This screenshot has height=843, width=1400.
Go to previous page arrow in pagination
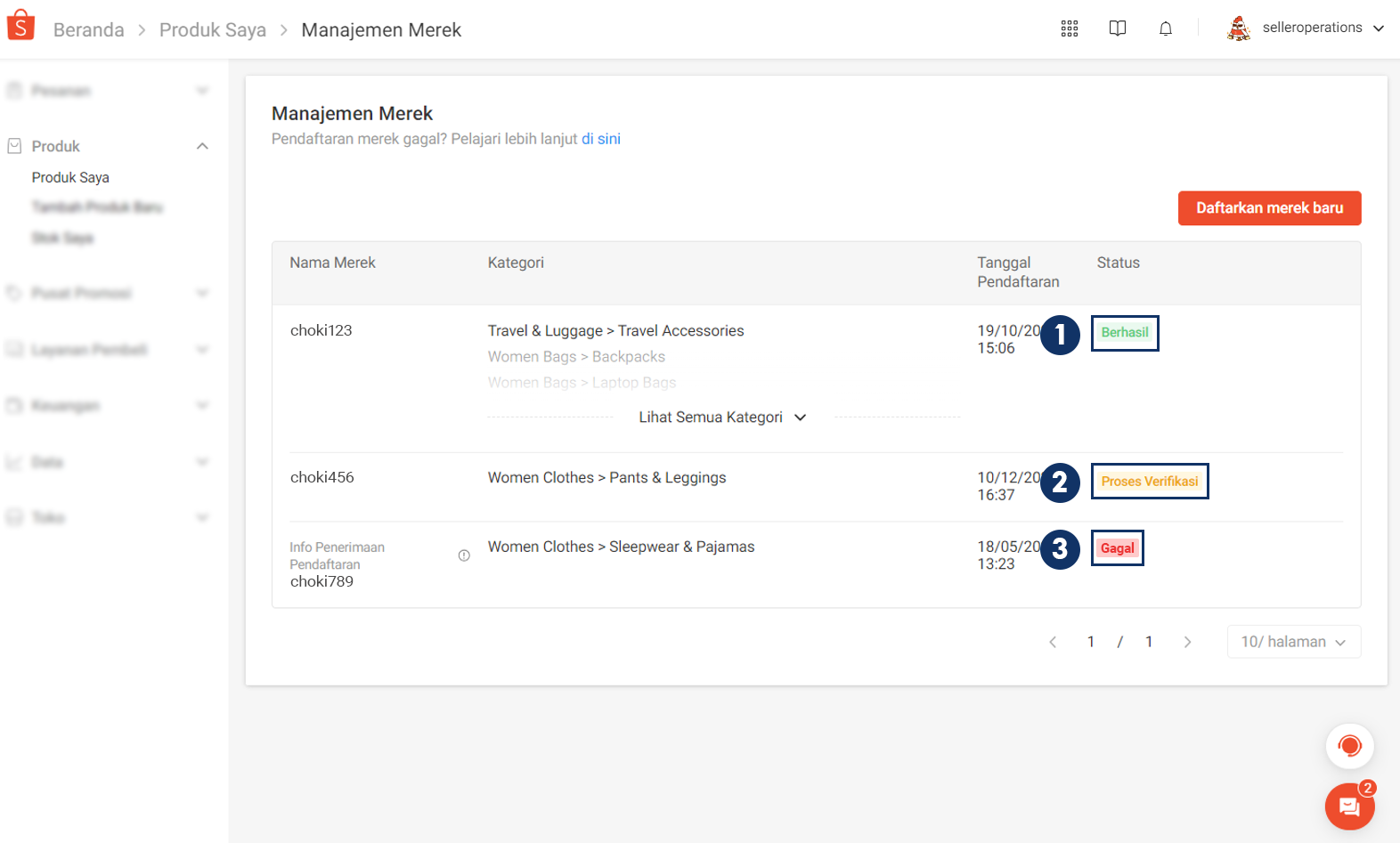[x=1053, y=642]
